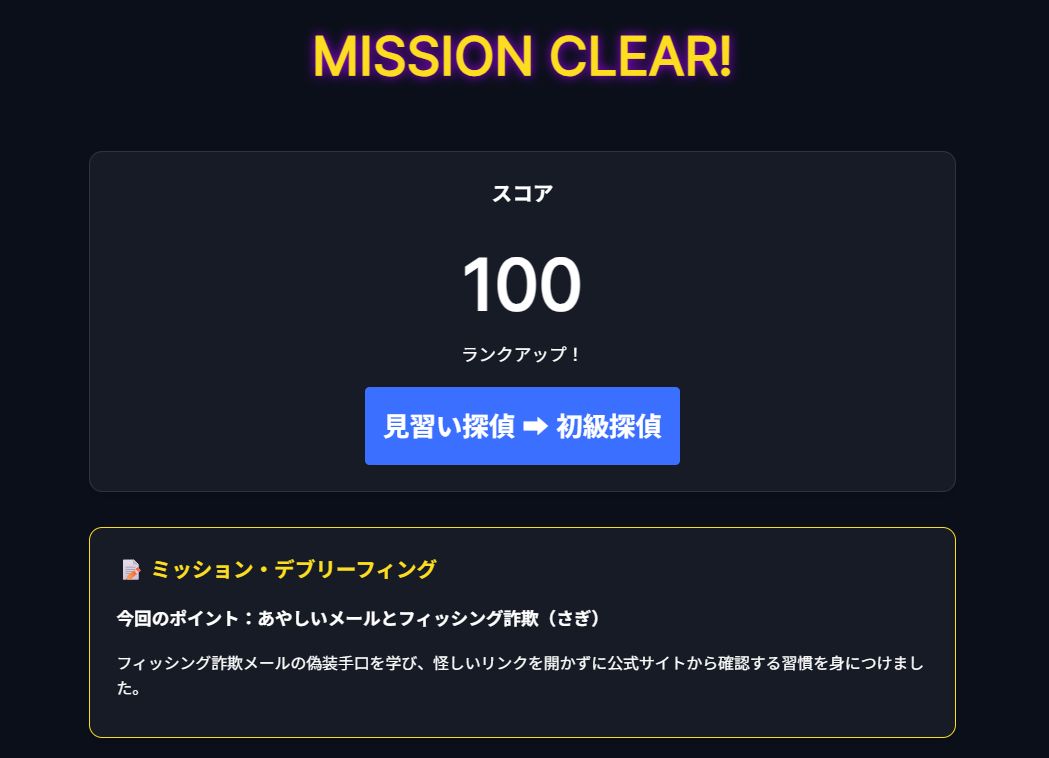1049x758 pixels.
Task: Select the glowing MISSION CLEAR! title
Action: click(x=523, y=57)
